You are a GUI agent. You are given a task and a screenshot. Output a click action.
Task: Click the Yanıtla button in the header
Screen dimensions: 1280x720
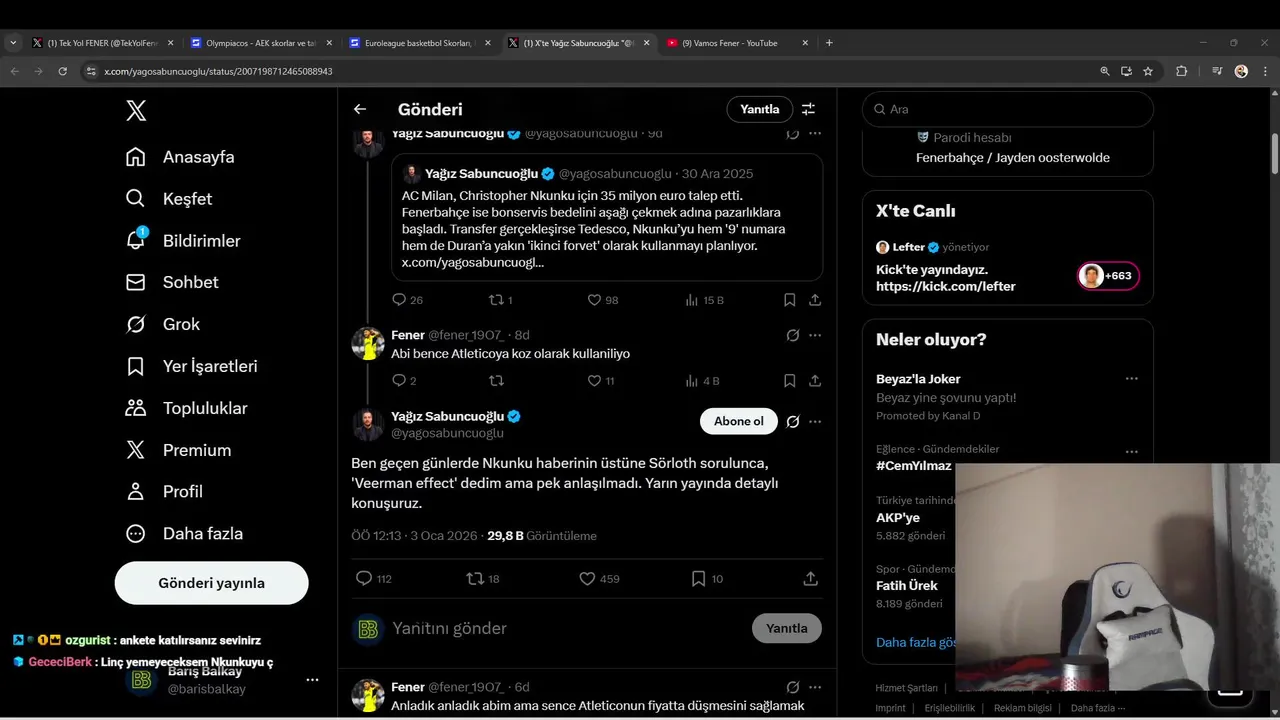click(759, 109)
